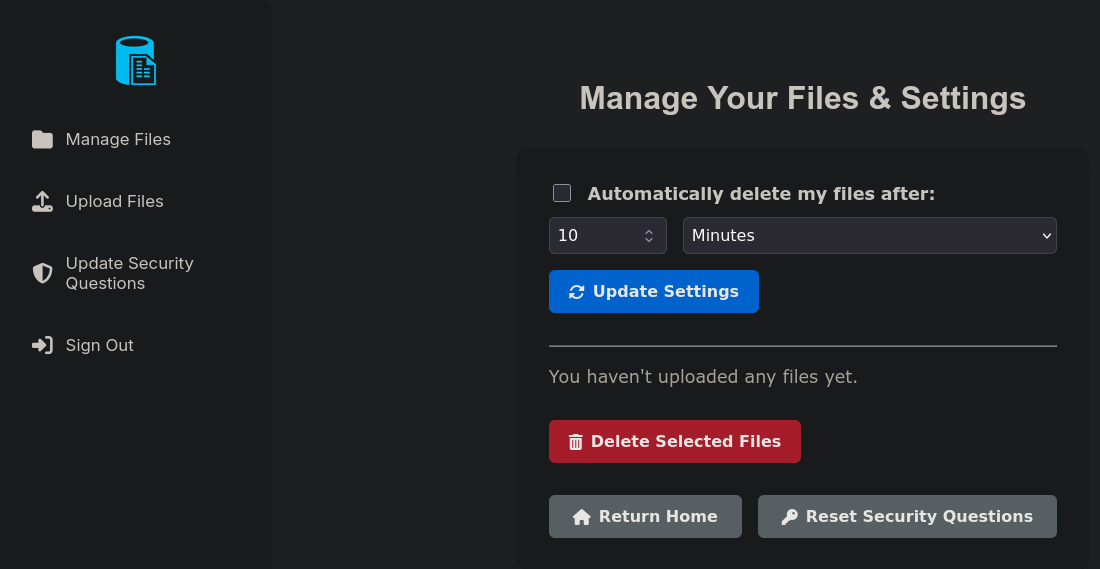This screenshot has width=1100, height=569.
Task: Click the trash can icon on delete button
Action: [575, 442]
